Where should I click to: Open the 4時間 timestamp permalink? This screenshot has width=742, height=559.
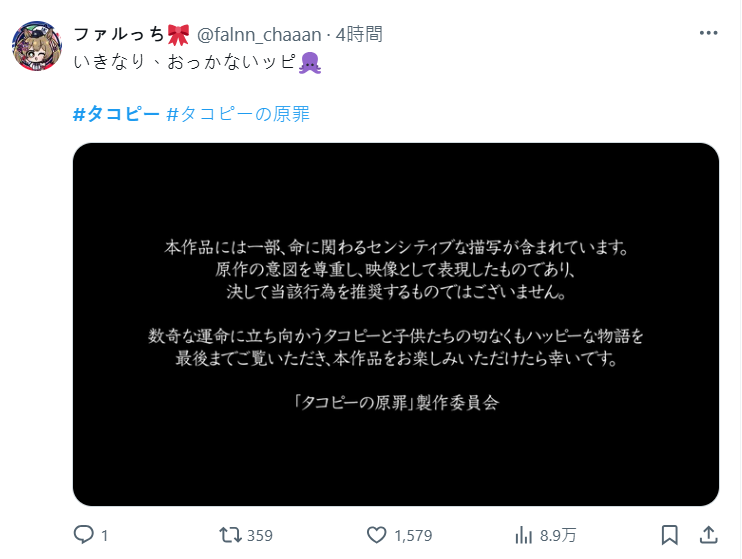359,35
